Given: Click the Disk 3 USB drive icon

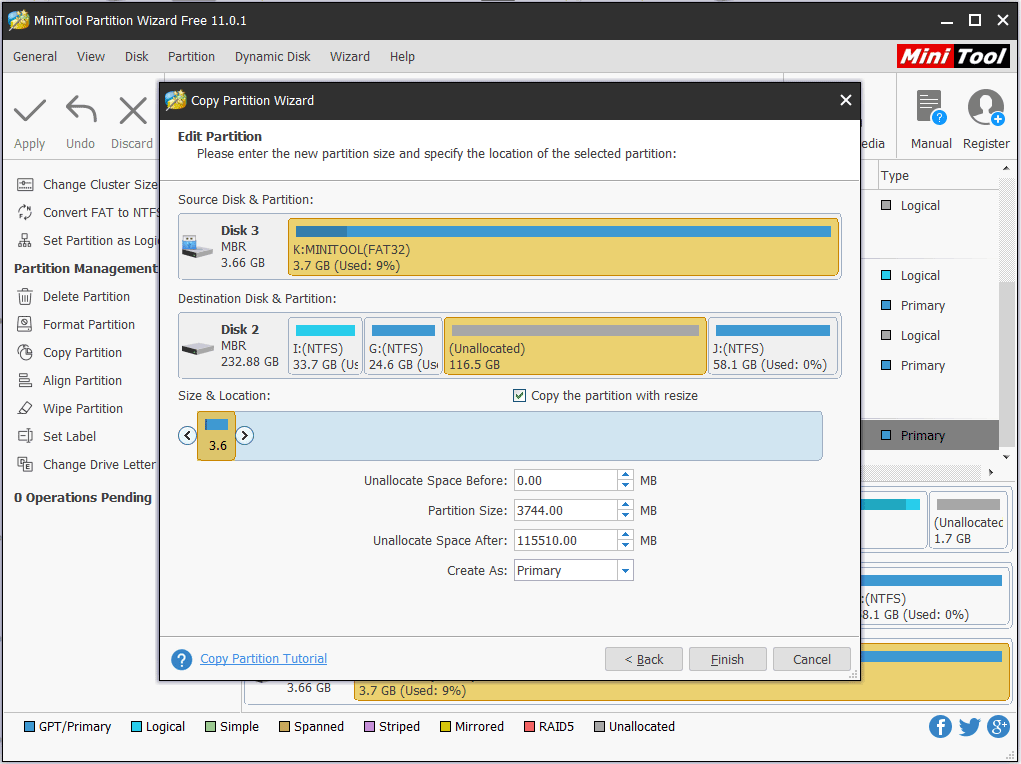Looking at the screenshot, I should 197,247.
